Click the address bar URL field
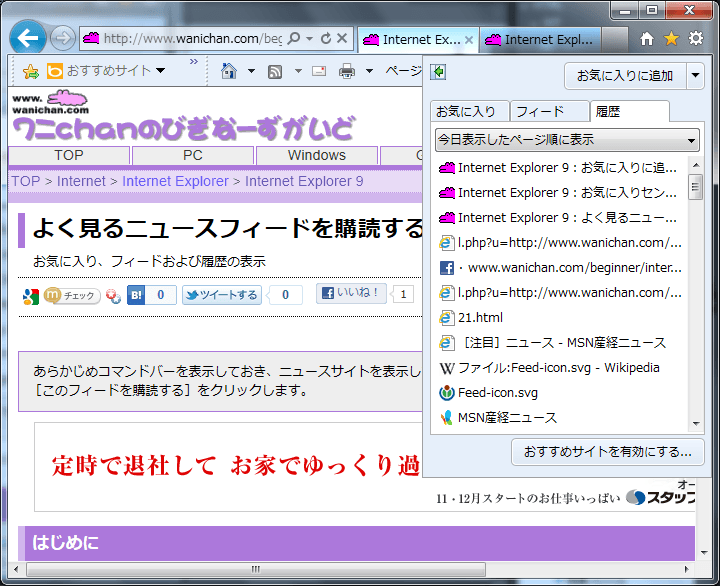The width and height of the screenshot is (720, 586). tap(193, 39)
